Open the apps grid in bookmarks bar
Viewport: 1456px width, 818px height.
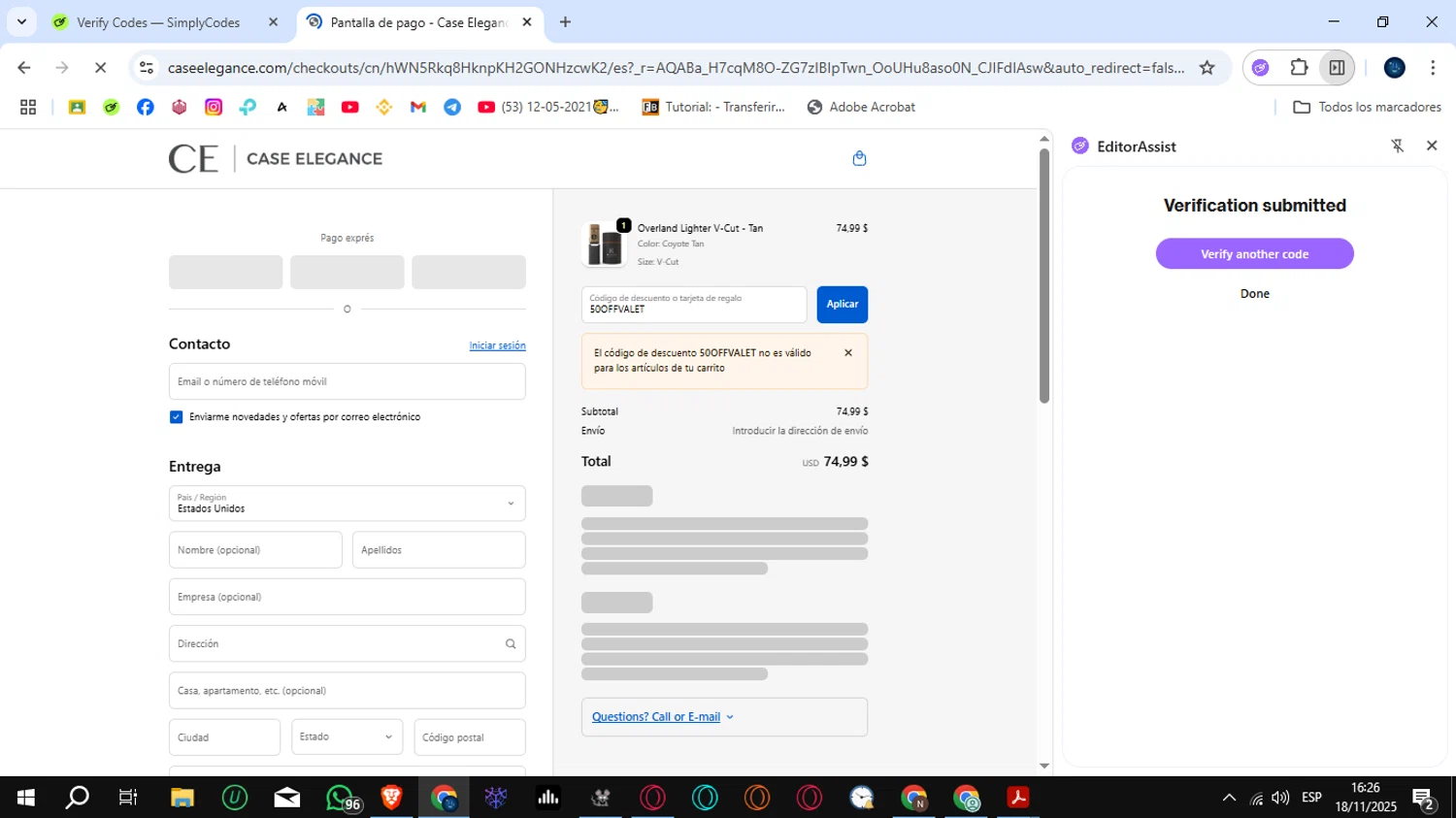point(28,107)
